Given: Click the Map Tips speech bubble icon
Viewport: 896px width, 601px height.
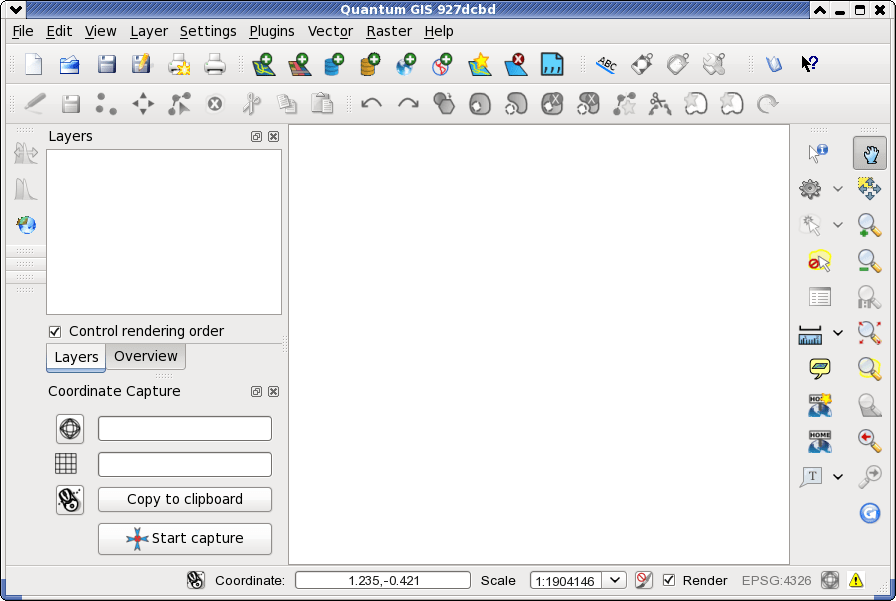Looking at the screenshot, I should coord(819,368).
